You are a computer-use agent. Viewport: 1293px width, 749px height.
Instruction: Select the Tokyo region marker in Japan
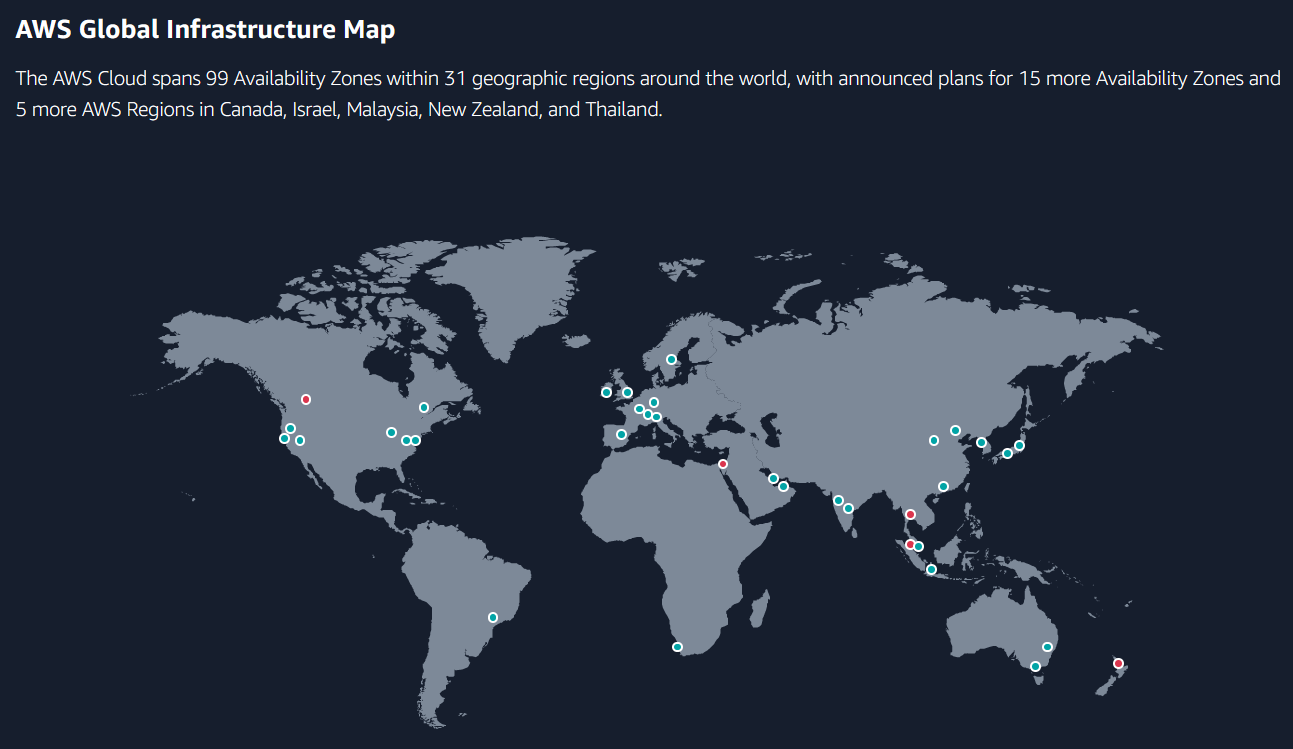1019,446
